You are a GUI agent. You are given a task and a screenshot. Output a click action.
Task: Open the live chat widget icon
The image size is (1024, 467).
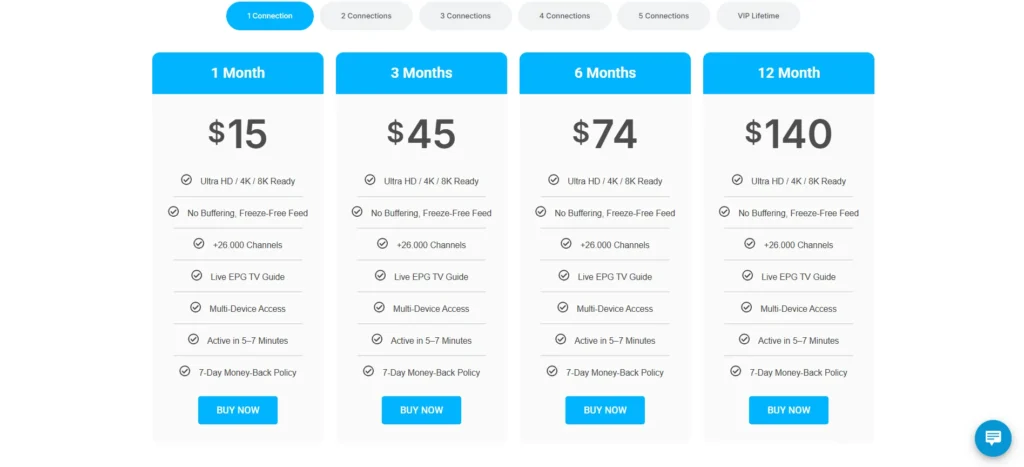[993, 438]
